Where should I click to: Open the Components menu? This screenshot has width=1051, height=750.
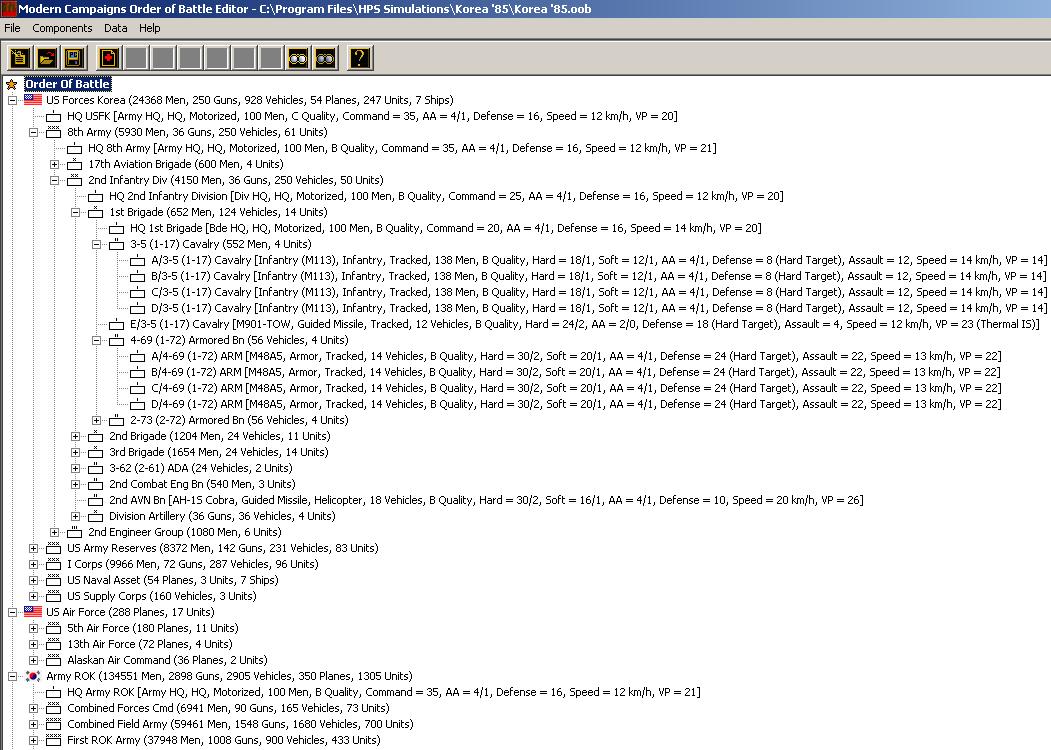pos(62,28)
